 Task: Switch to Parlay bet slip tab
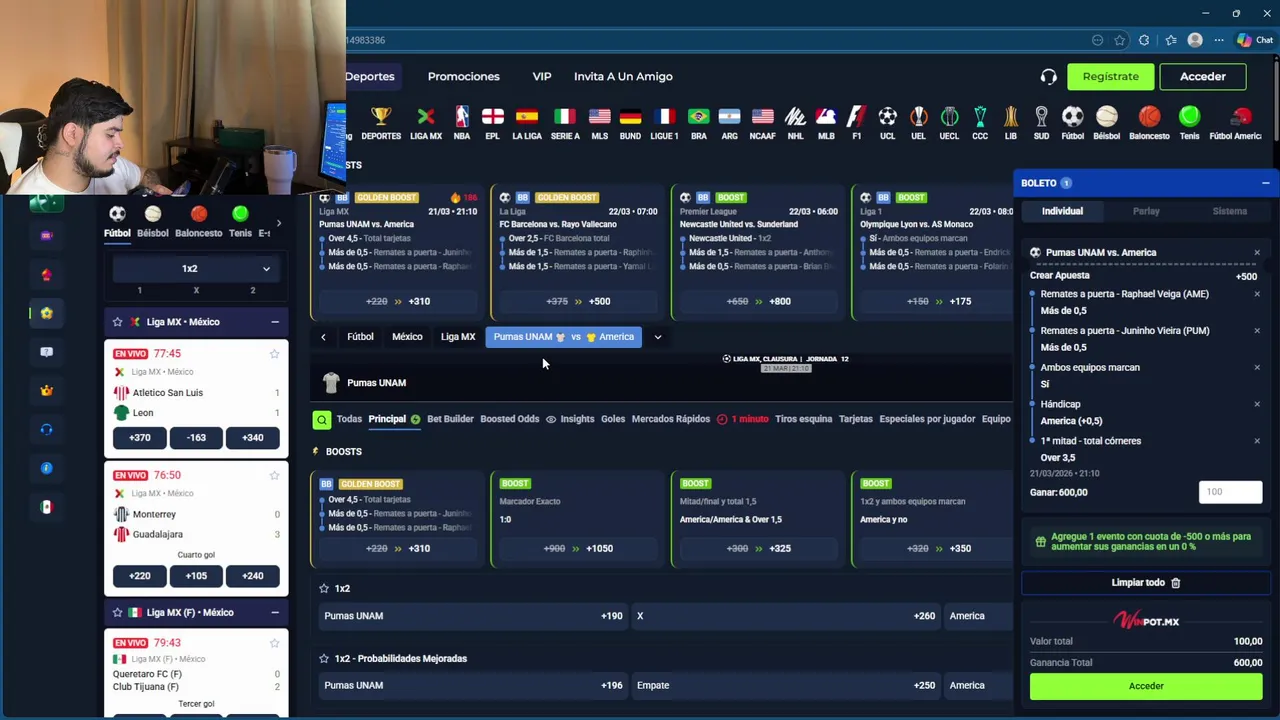[x=1146, y=211]
